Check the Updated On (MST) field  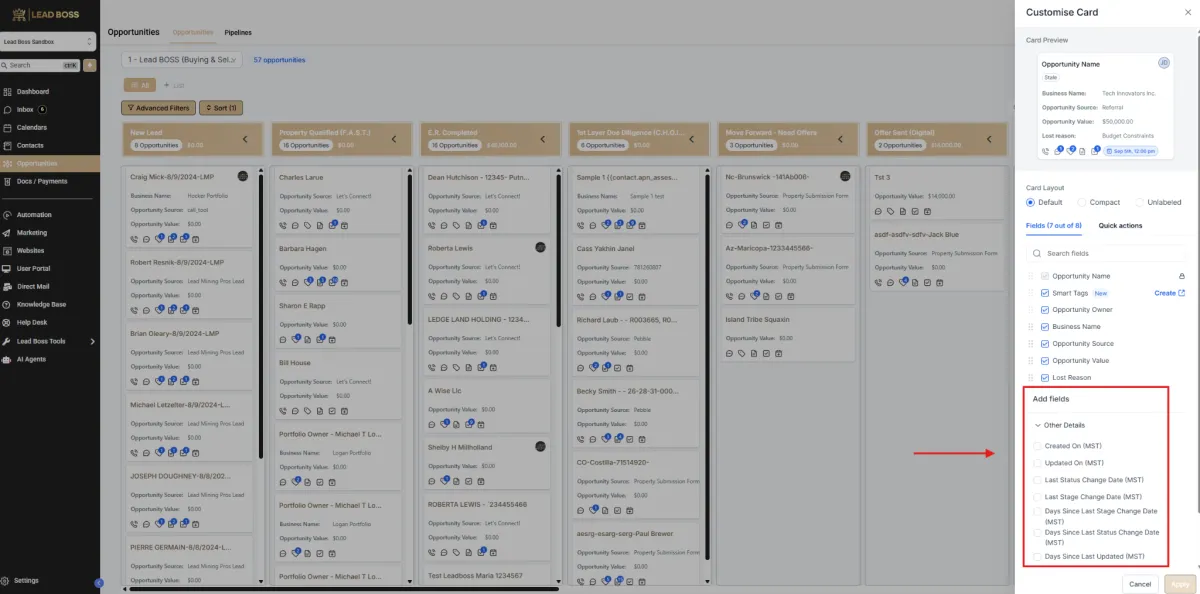(1038, 463)
